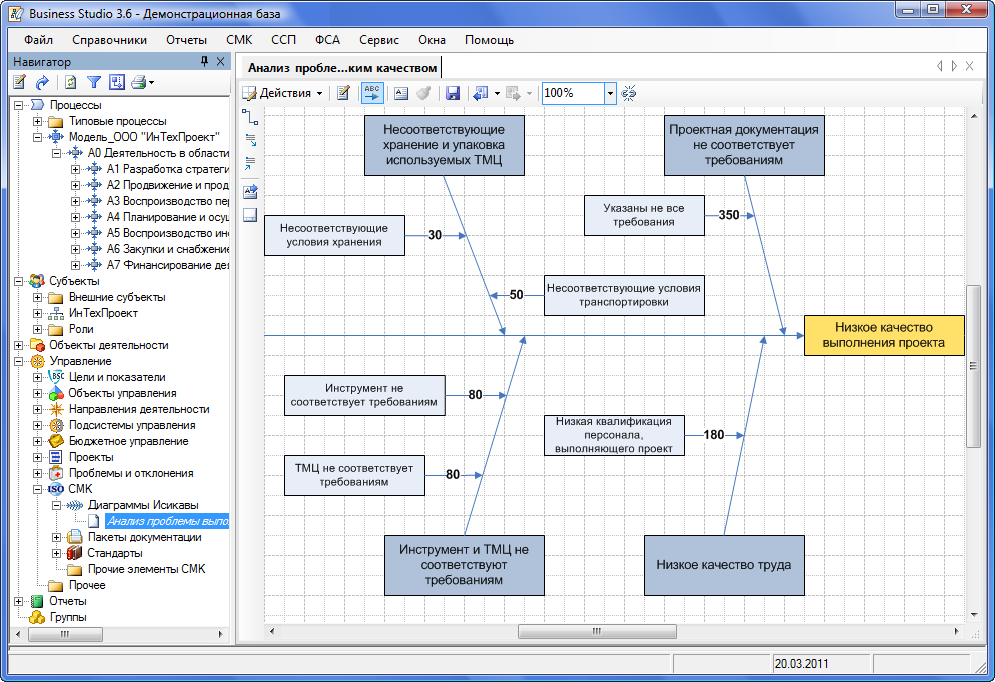Expand the Объекты деятельности node
Screen dimensions: 995x682
click(18, 345)
